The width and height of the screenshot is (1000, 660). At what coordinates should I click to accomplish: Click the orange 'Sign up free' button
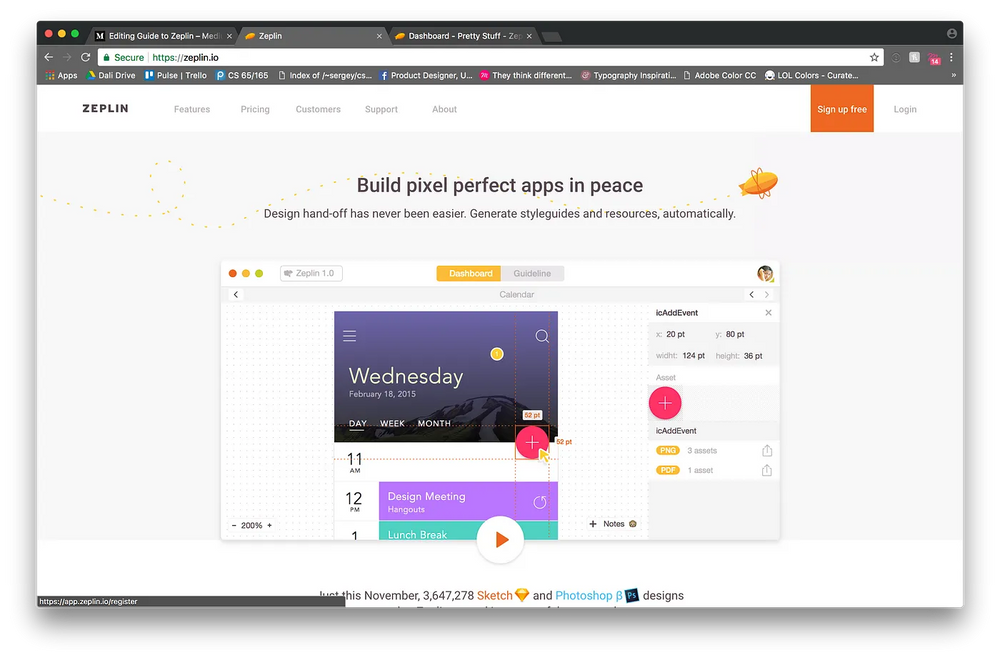[841, 109]
